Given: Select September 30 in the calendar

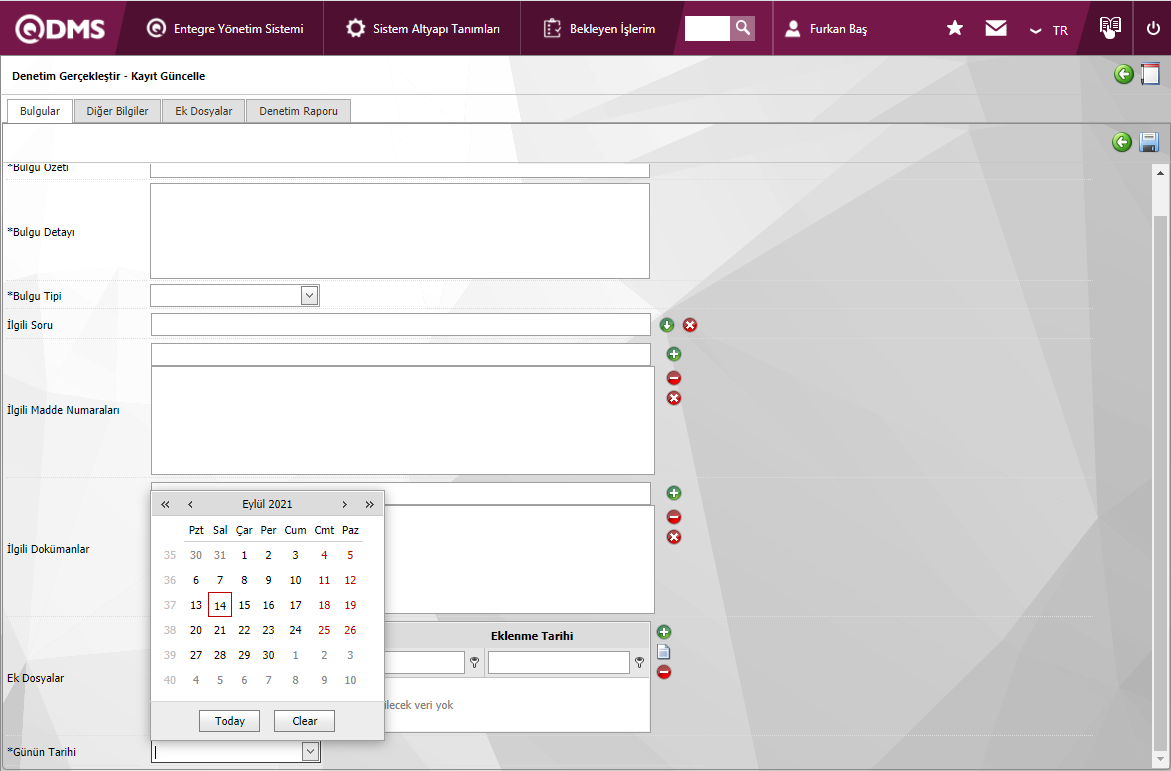Looking at the screenshot, I should tap(268, 655).
